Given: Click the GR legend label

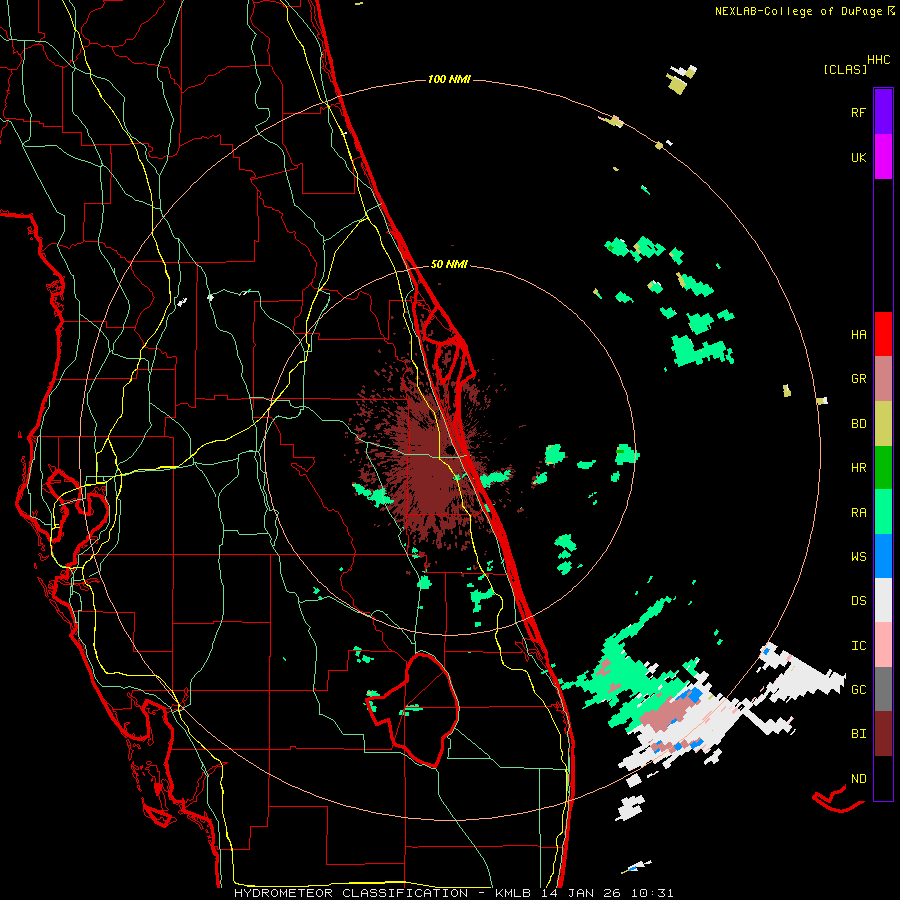Looking at the screenshot, I should click(x=858, y=379).
